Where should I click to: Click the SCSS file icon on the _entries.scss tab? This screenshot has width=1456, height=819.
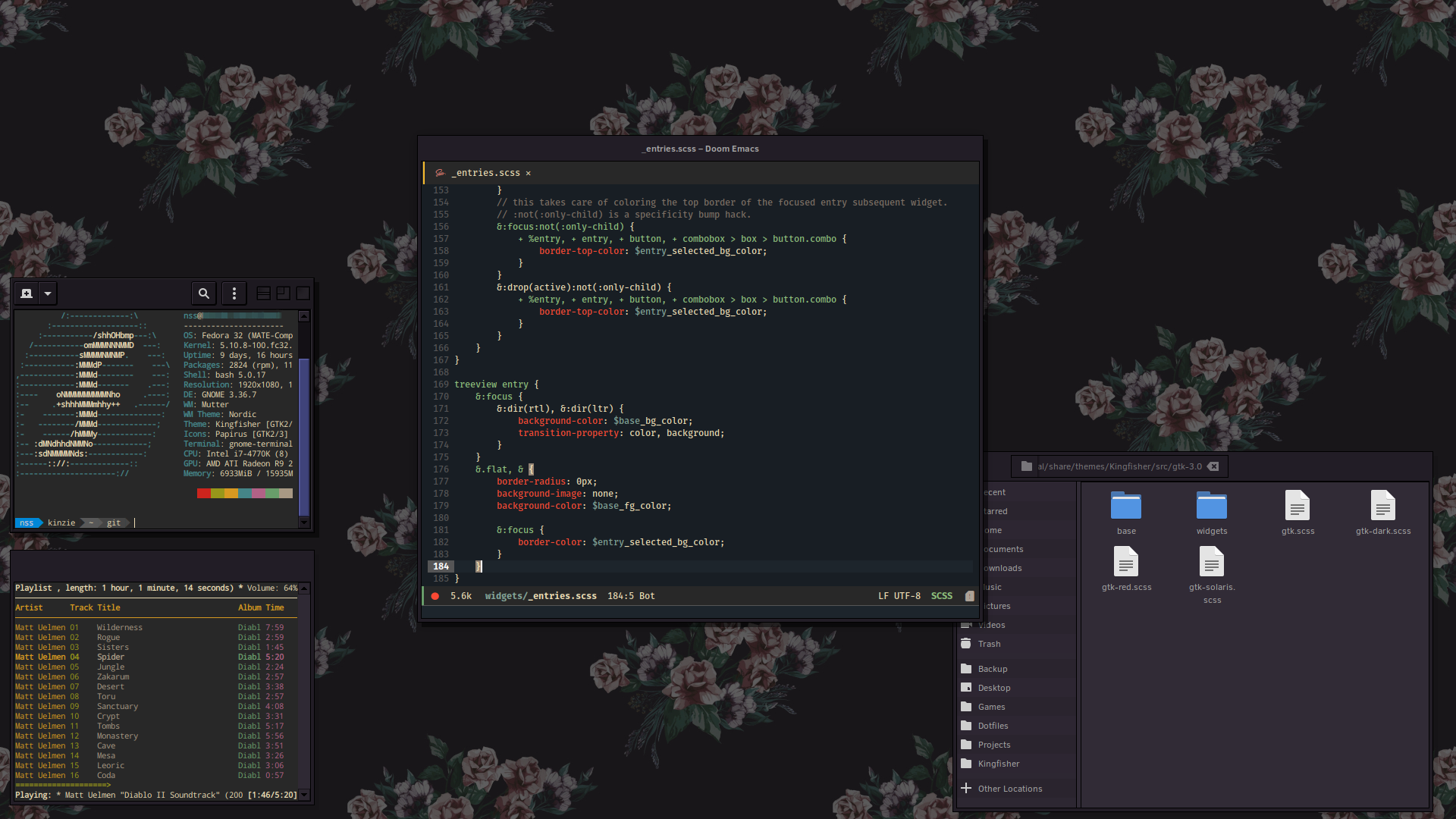click(440, 173)
